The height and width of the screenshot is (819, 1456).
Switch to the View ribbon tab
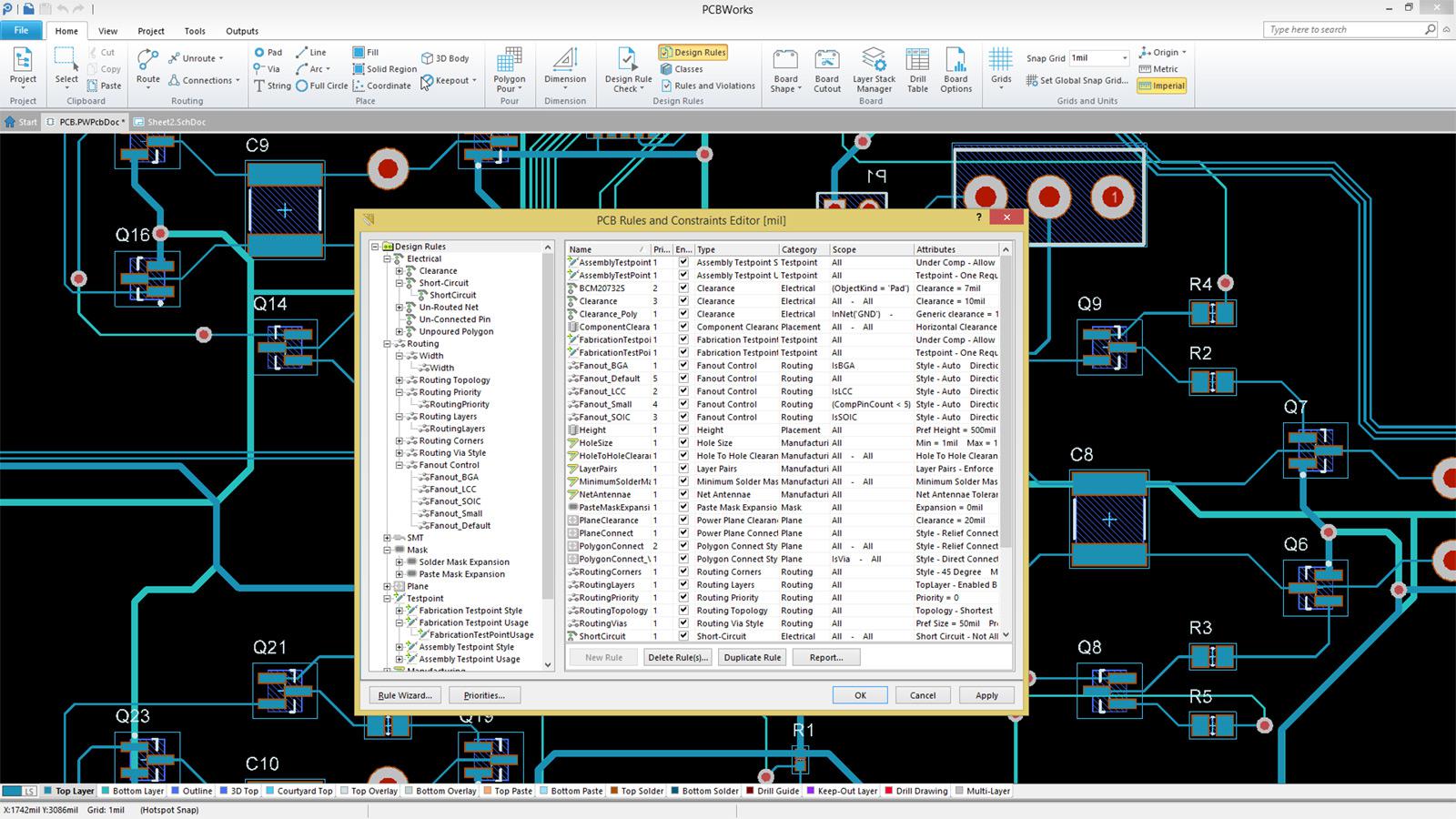tap(107, 30)
